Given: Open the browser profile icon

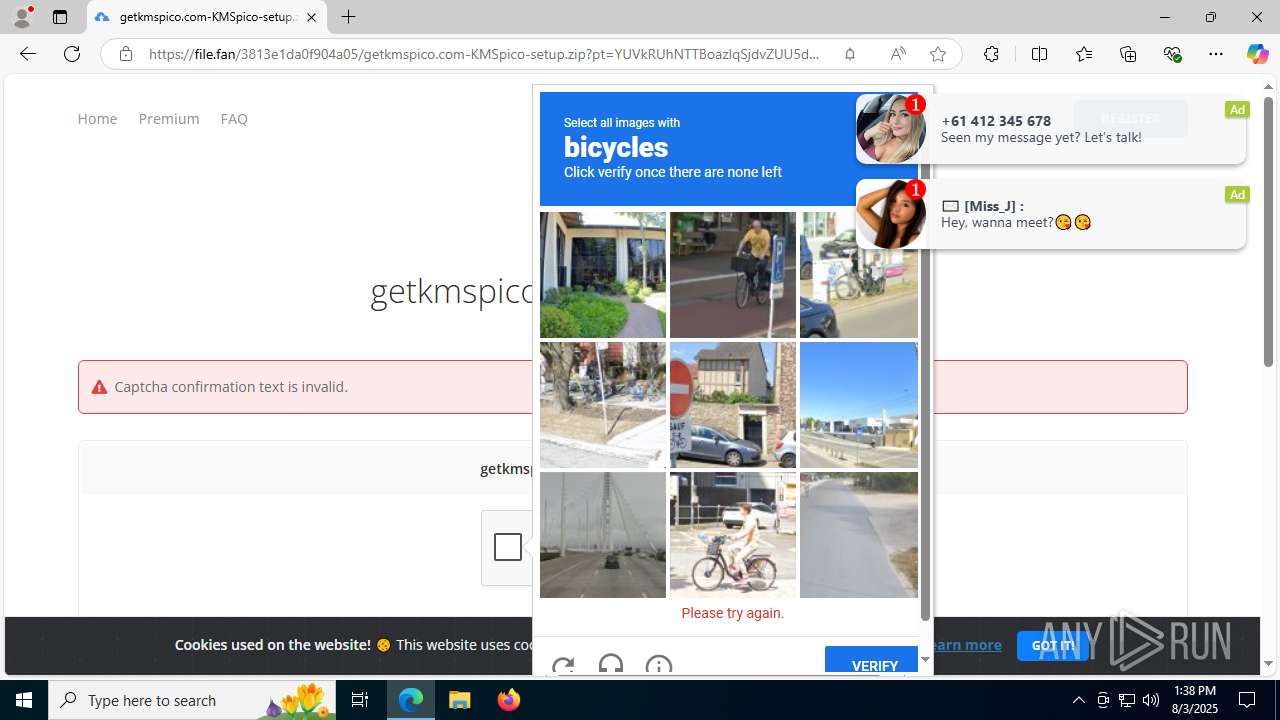Looking at the screenshot, I should click(x=22, y=17).
